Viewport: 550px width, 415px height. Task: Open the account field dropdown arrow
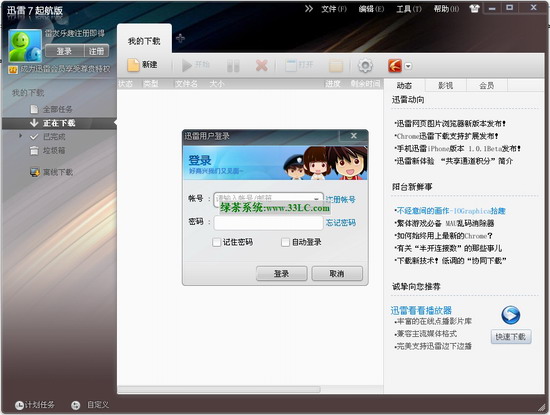pos(316,199)
